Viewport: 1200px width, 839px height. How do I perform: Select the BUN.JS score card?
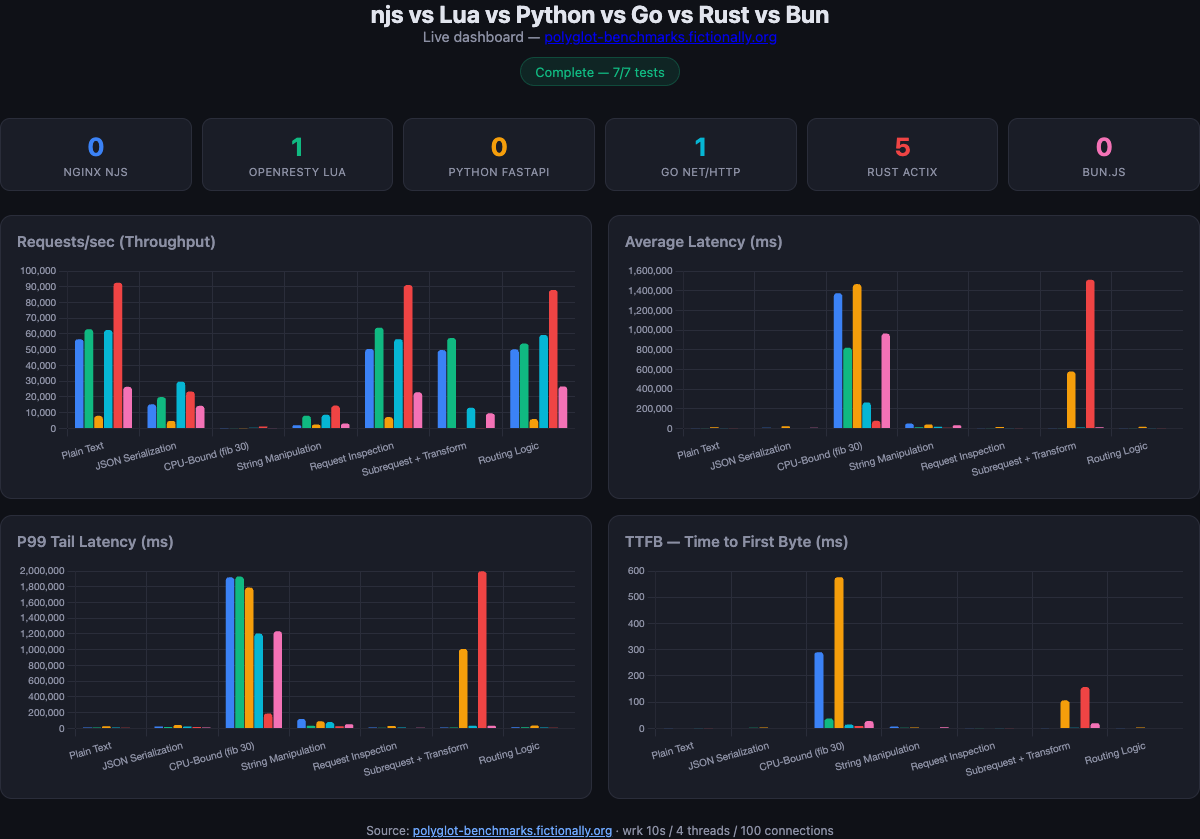pyautogui.click(x=1104, y=154)
